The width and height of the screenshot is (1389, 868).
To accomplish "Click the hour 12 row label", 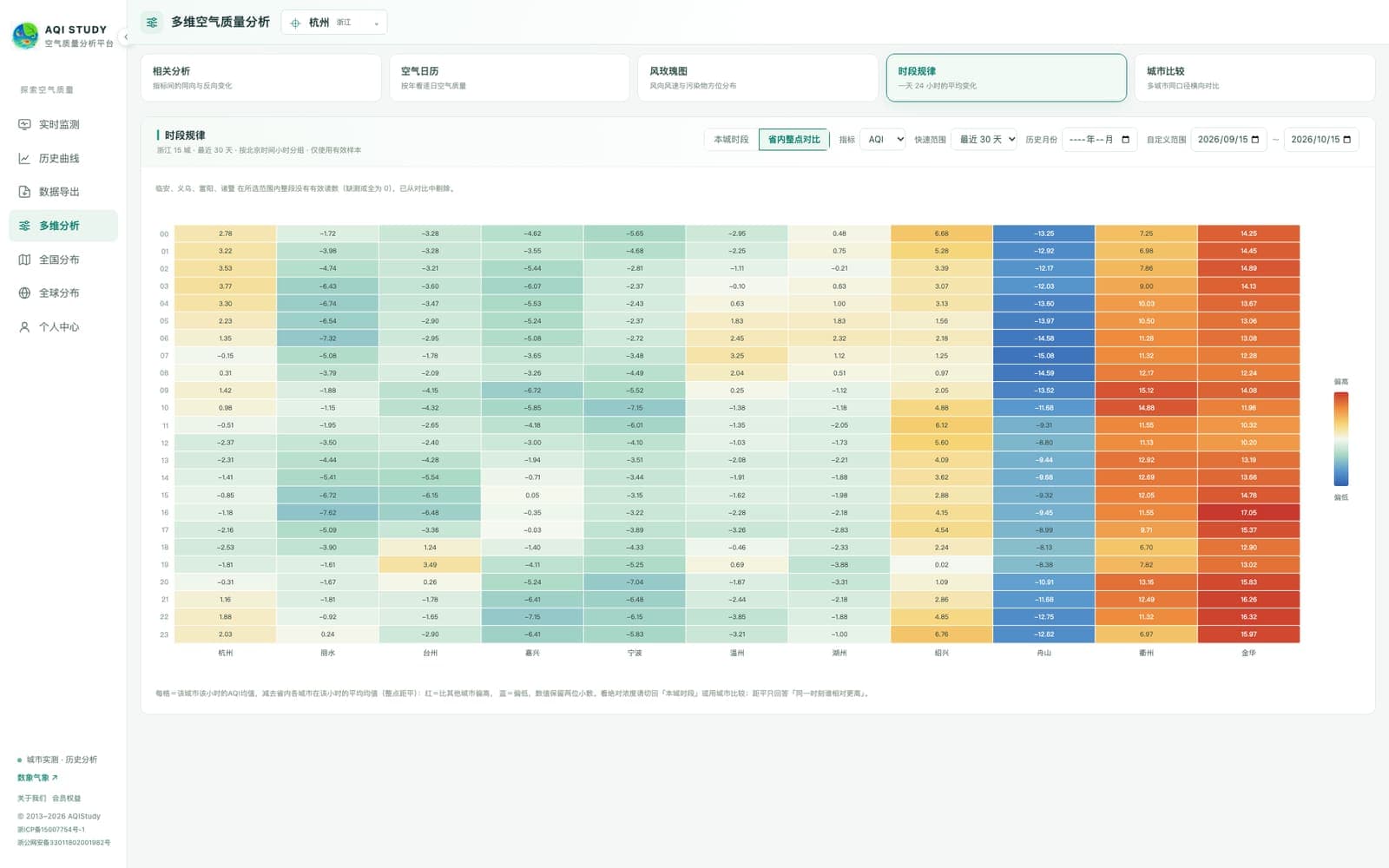I will (165, 444).
